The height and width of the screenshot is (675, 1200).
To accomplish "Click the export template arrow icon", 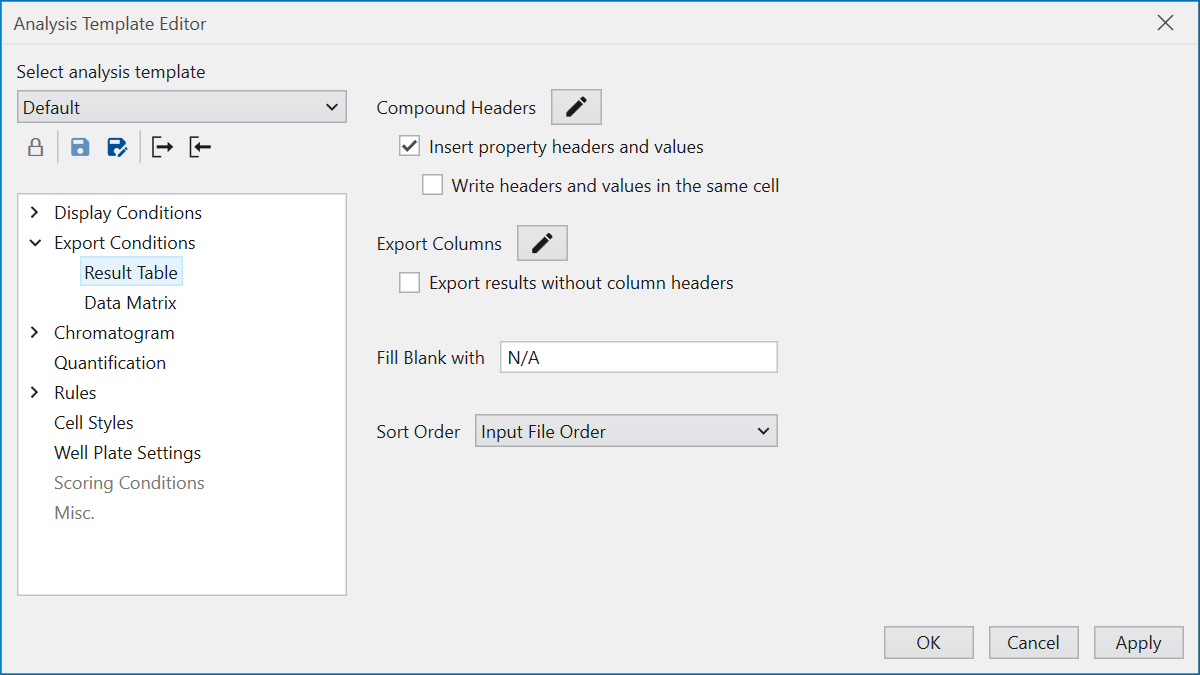I will click(x=162, y=148).
